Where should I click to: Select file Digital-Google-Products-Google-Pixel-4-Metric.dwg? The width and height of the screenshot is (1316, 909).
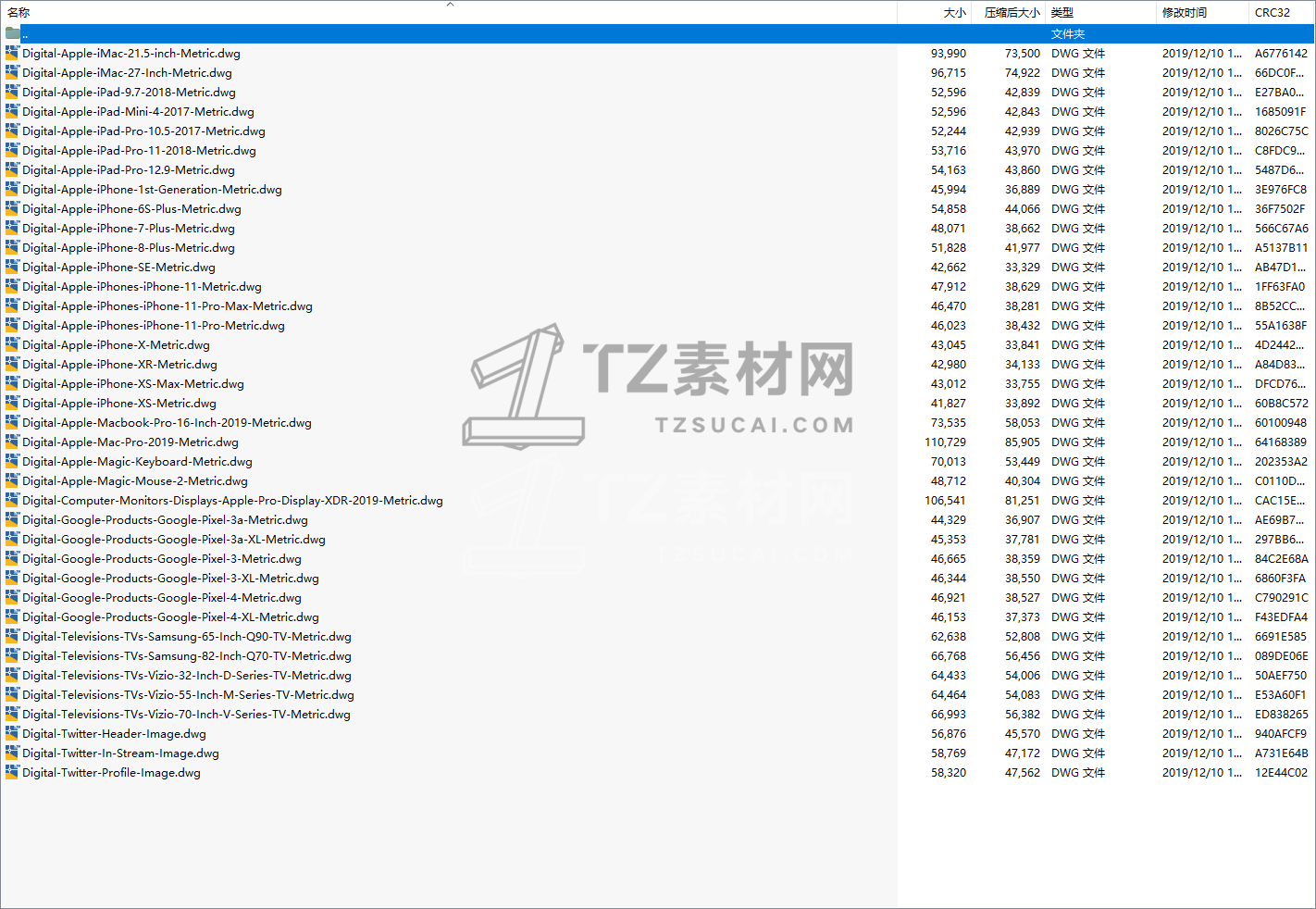coord(162,598)
